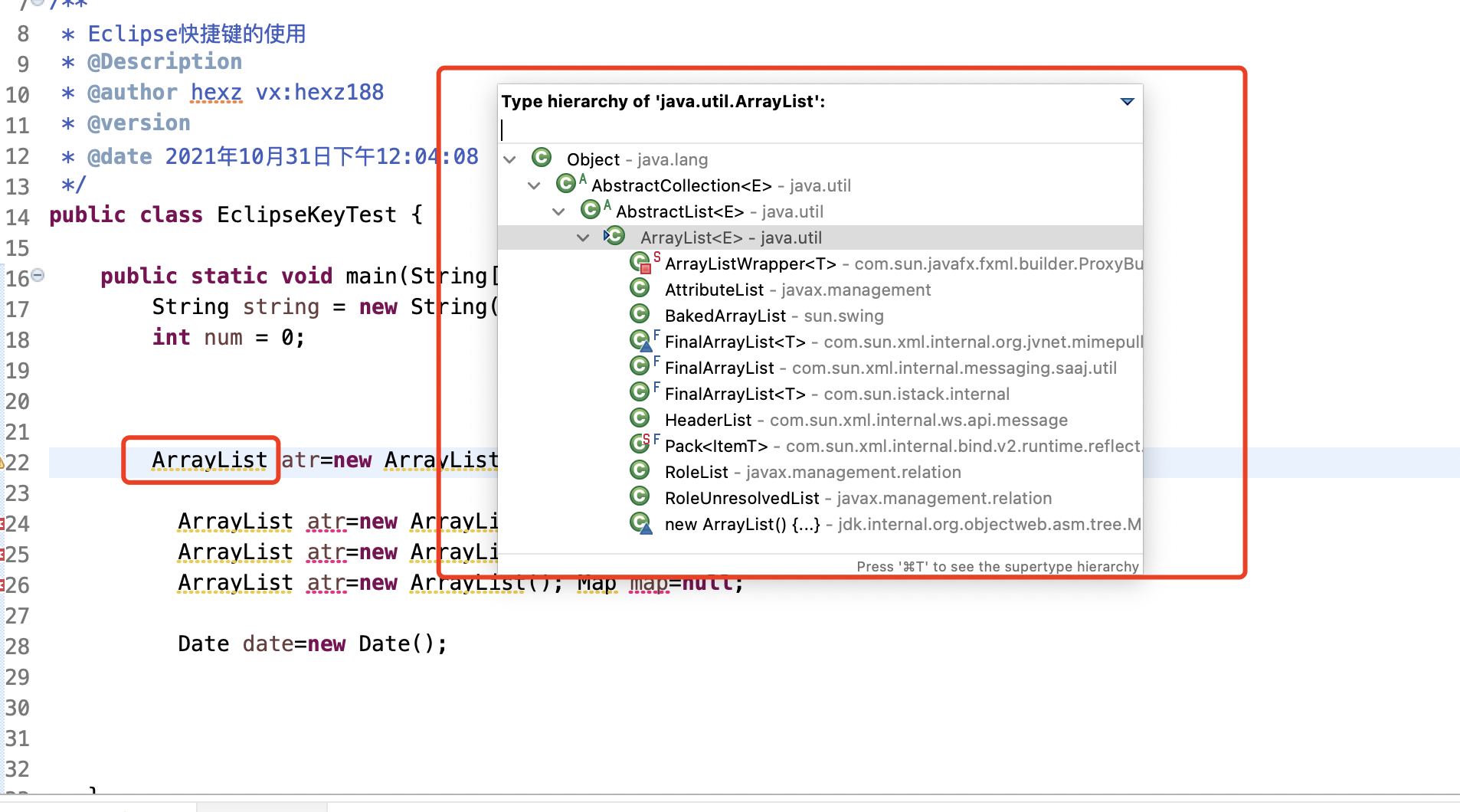Click ArrayList type on line 22
The height and width of the screenshot is (812, 1460).
(209, 460)
